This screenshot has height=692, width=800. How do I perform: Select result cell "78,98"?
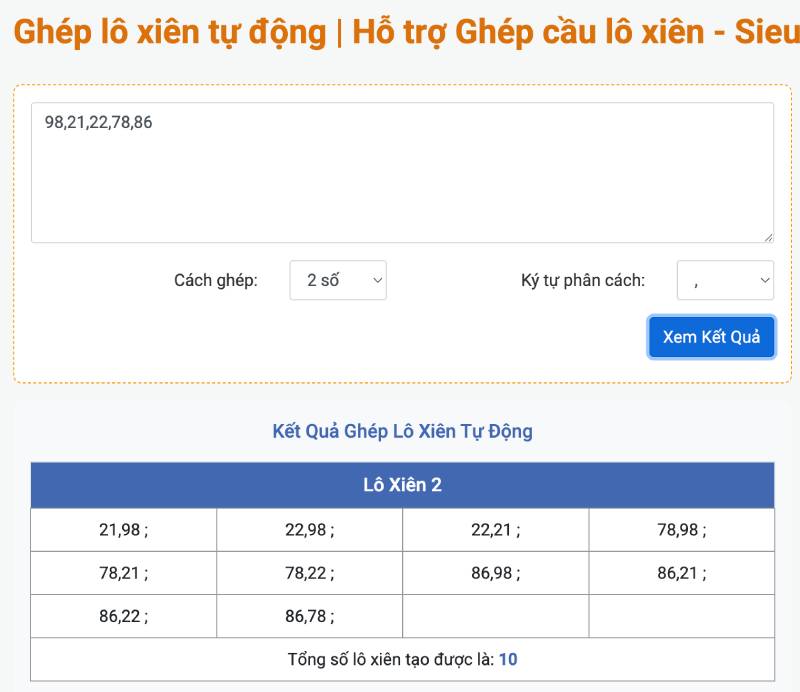[682, 529]
